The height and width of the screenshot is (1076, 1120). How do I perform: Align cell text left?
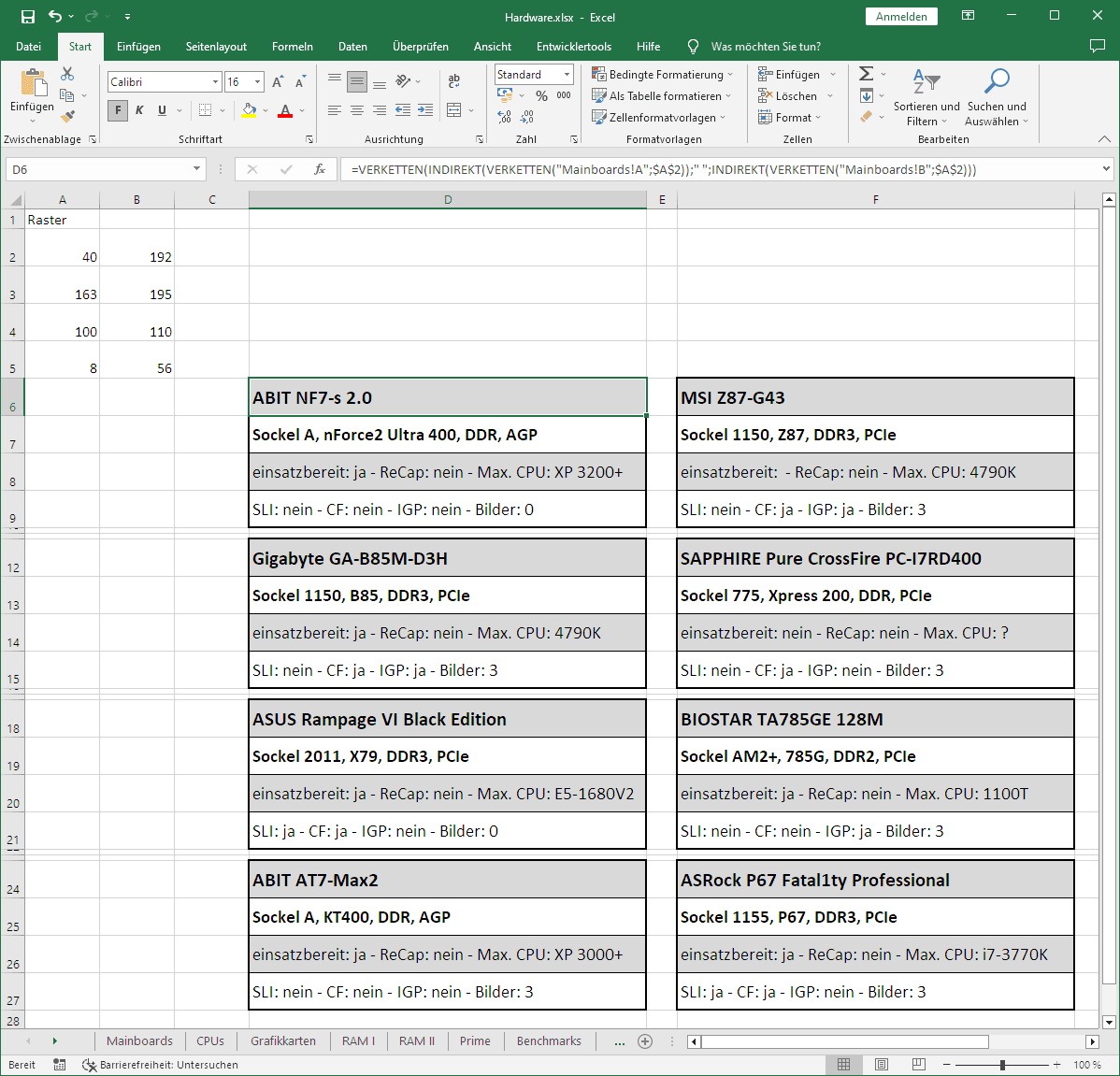click(335, 110)
